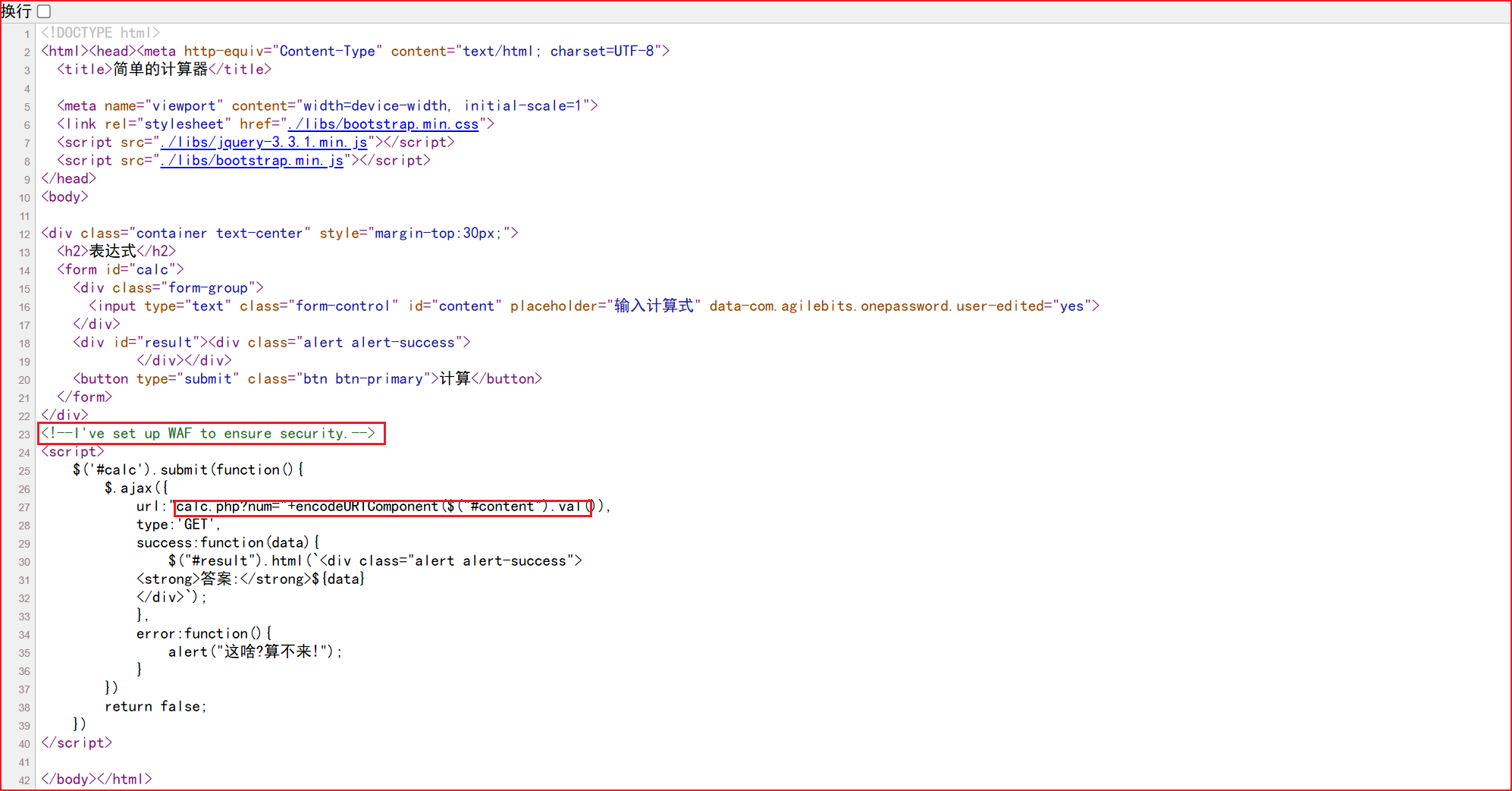Click the closing </head> tag line
The width and height of the screenshot is (1512, 791).
pos(68,178)
